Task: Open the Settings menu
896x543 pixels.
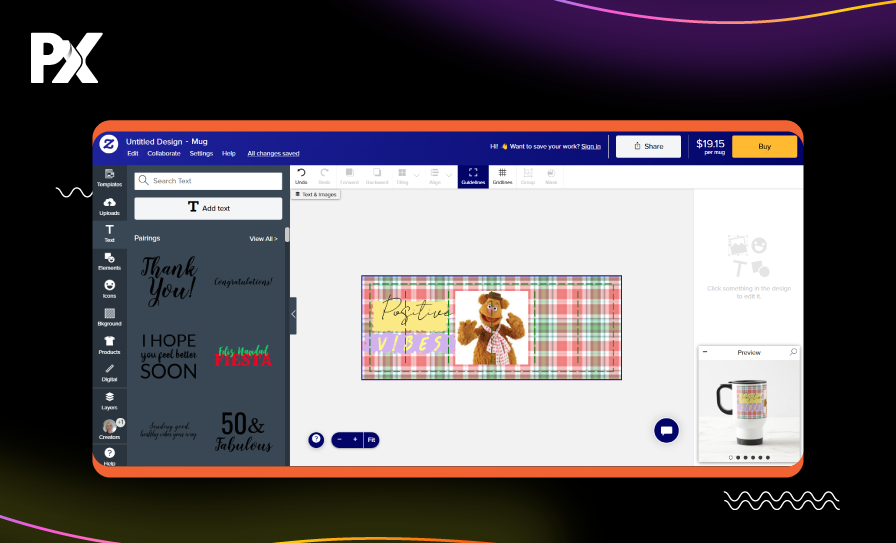Action: pyautogui.click(x=201, y=153)
